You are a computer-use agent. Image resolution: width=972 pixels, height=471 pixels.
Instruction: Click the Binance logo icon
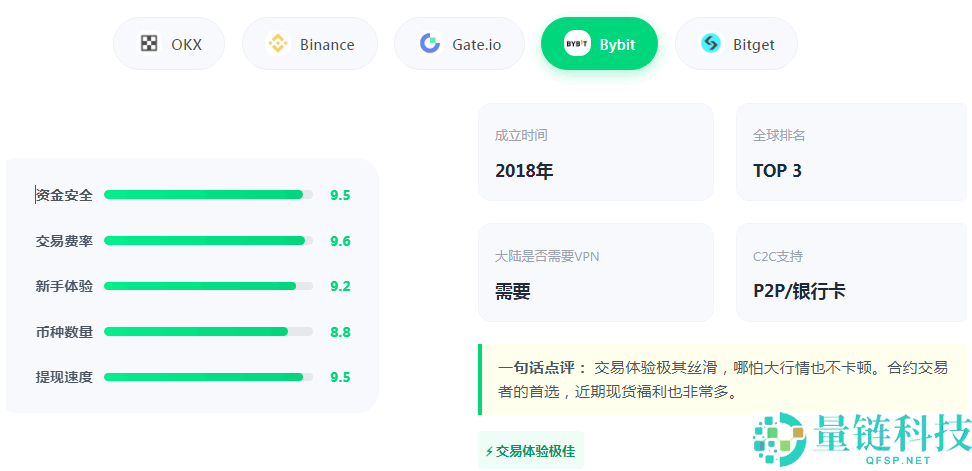pyautogui.click(x=278, y=43)
